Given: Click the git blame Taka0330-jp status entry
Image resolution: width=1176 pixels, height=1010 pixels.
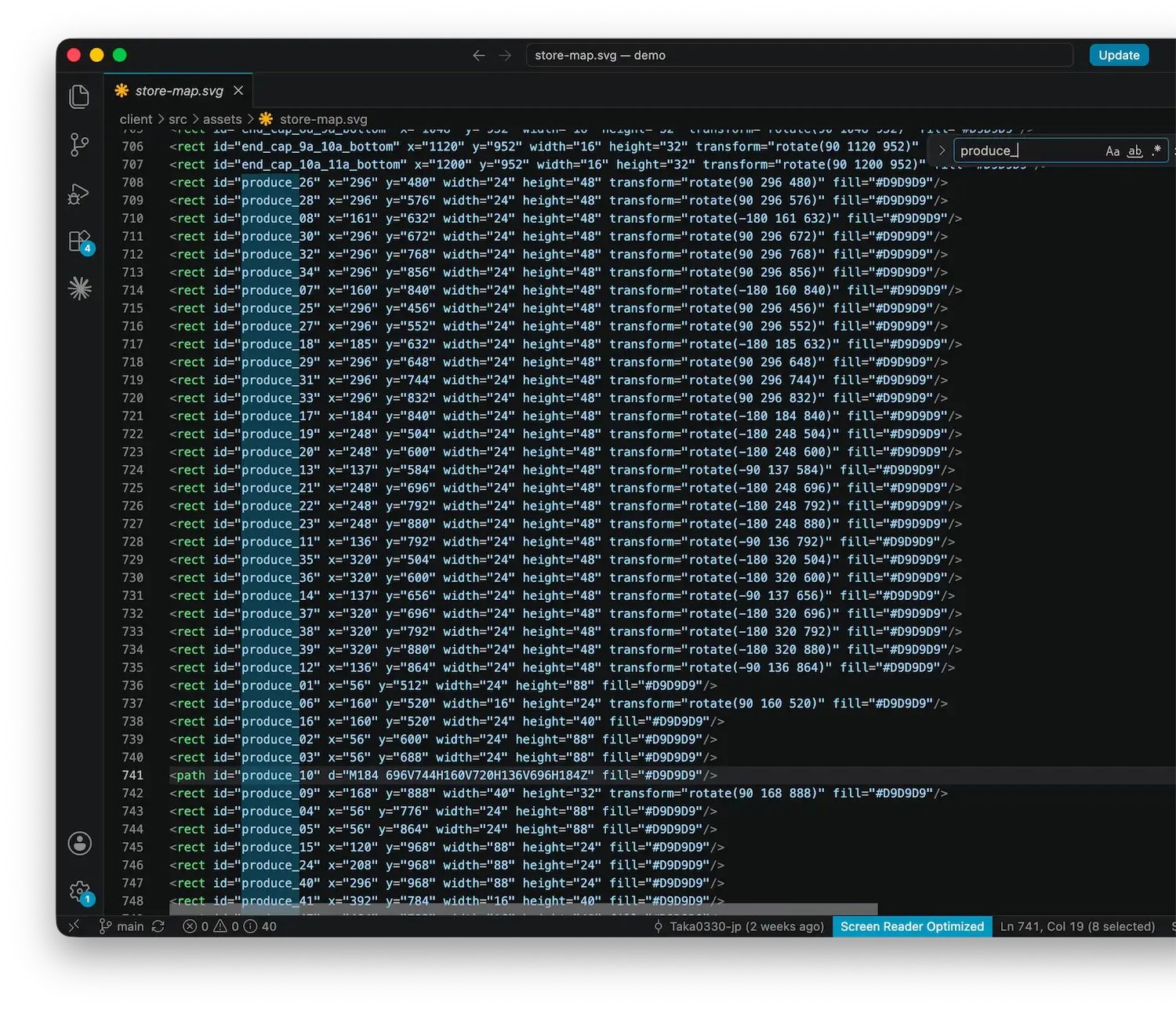Looking at the screenshot, I should point(739,926).
